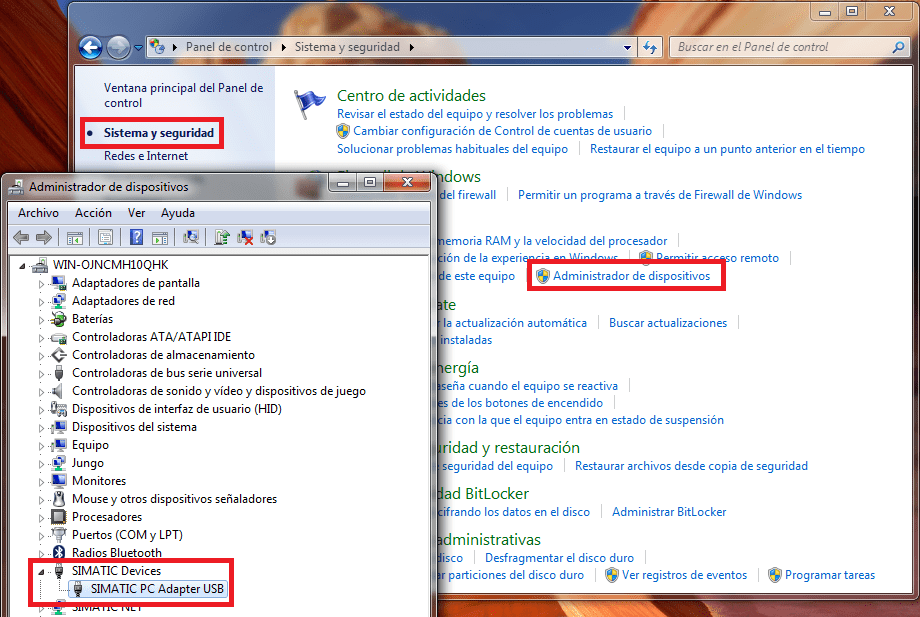The height and width of the screenshot is (617, 920).
Task: Click the Mouse y otros dispositivos icon
Action: (x=59, y=499)
